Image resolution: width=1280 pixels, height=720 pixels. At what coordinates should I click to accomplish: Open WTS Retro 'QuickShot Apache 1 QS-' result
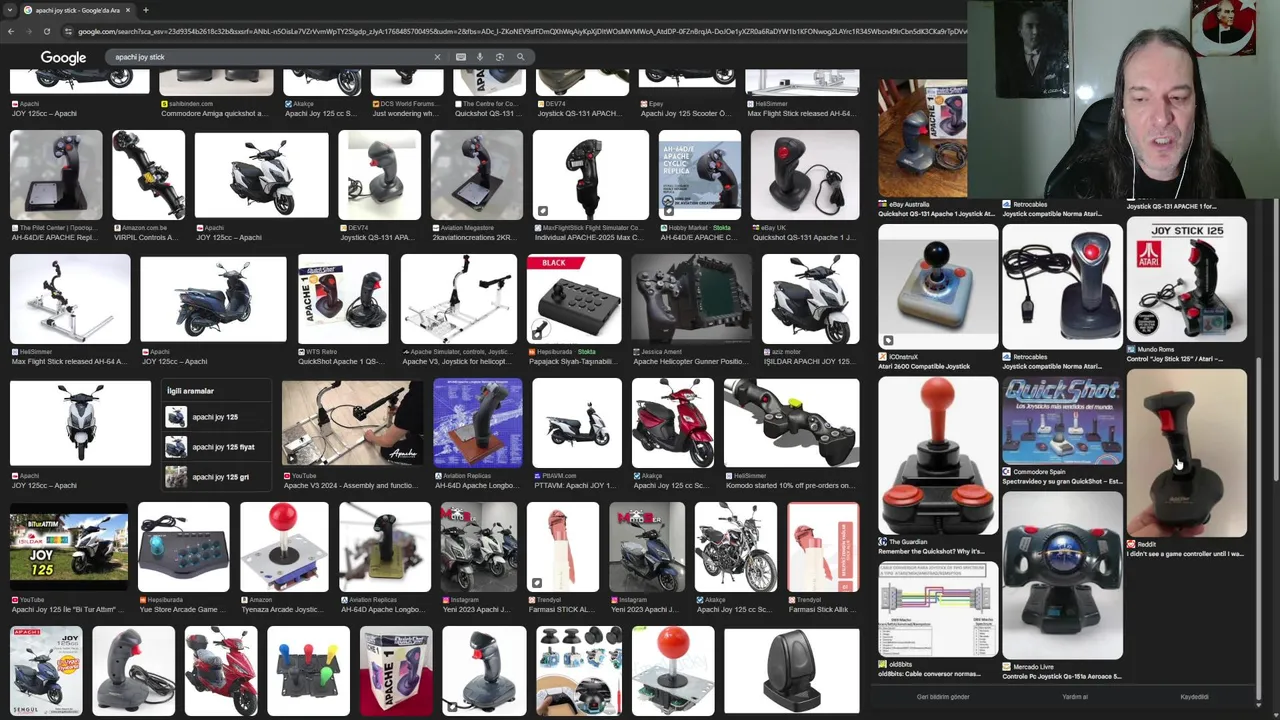[343, 310]
